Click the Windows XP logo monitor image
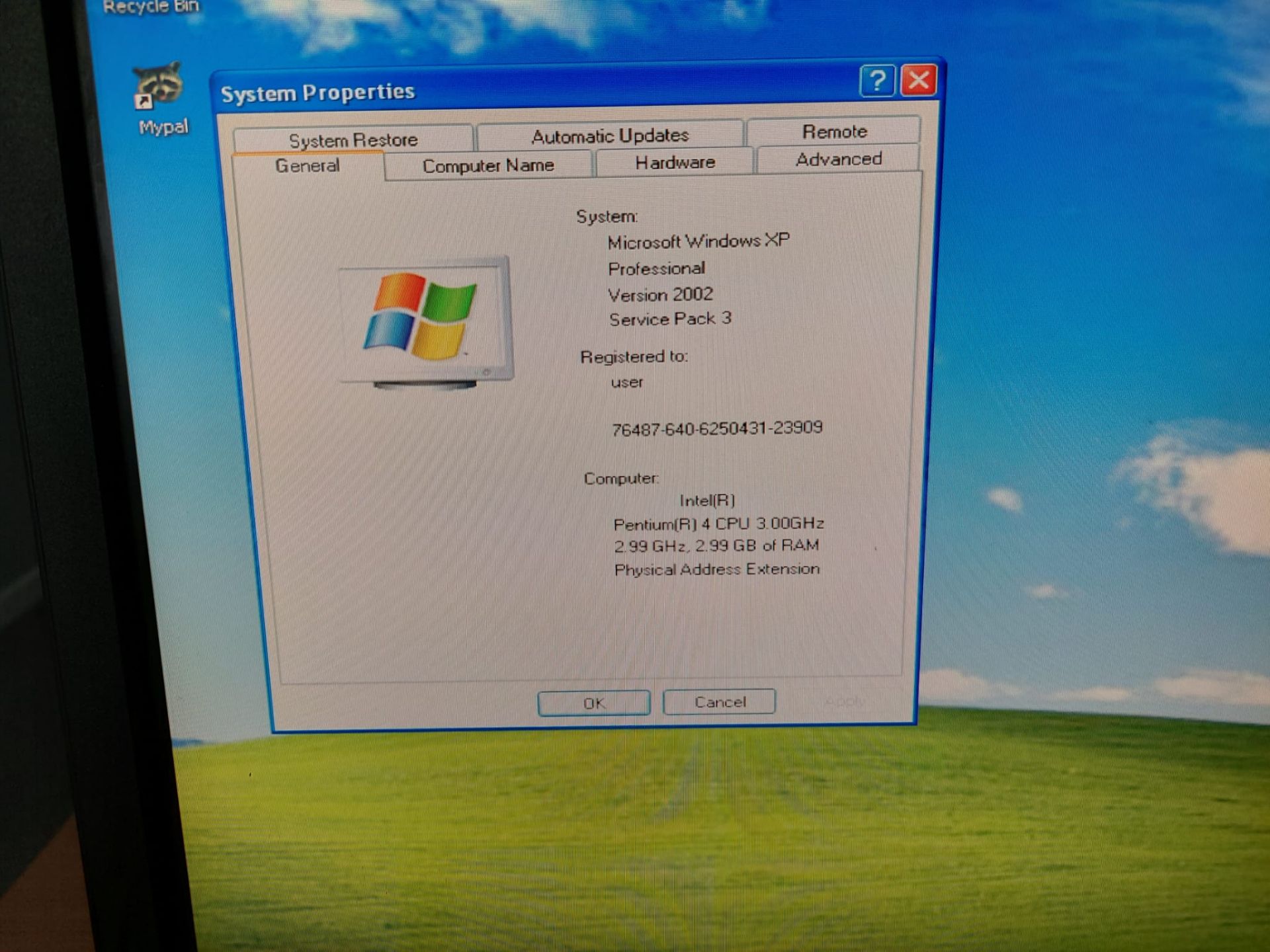The image size is (1270, 952). tap(426, 322)
